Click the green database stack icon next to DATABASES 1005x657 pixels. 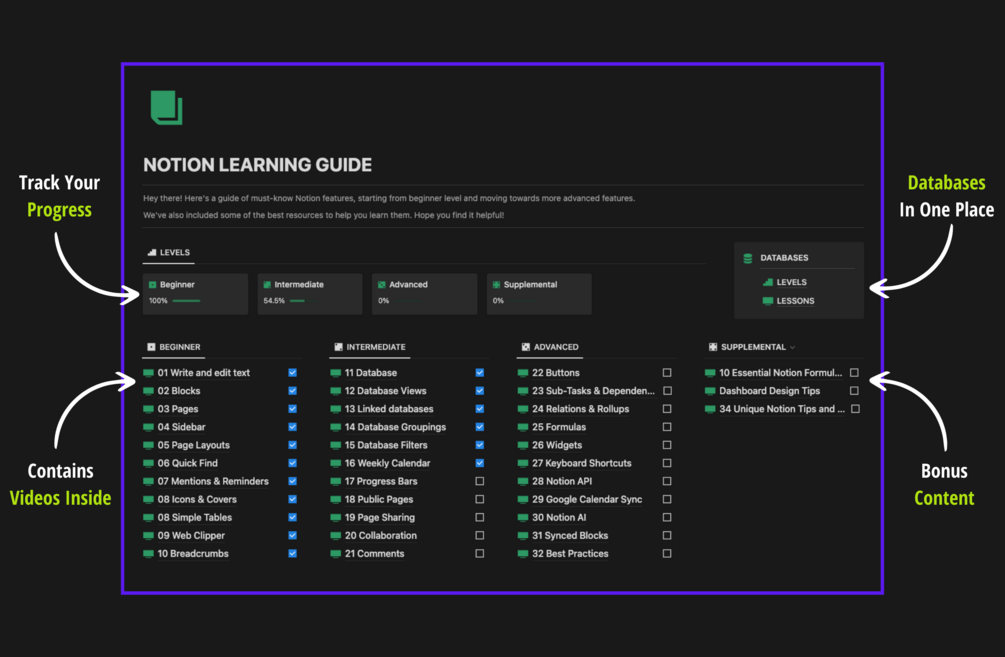747,258
